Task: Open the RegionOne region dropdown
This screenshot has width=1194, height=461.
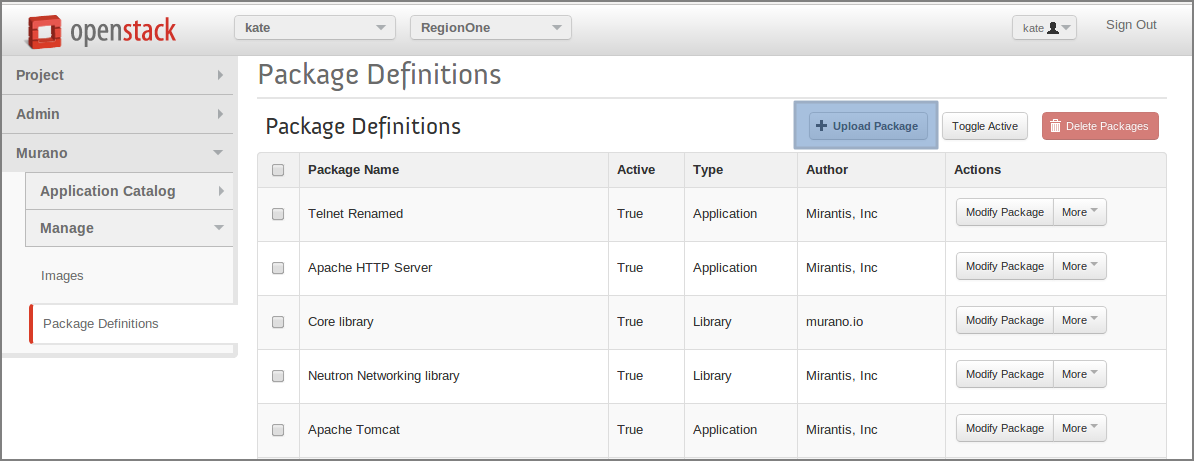Action: [490, 28]
